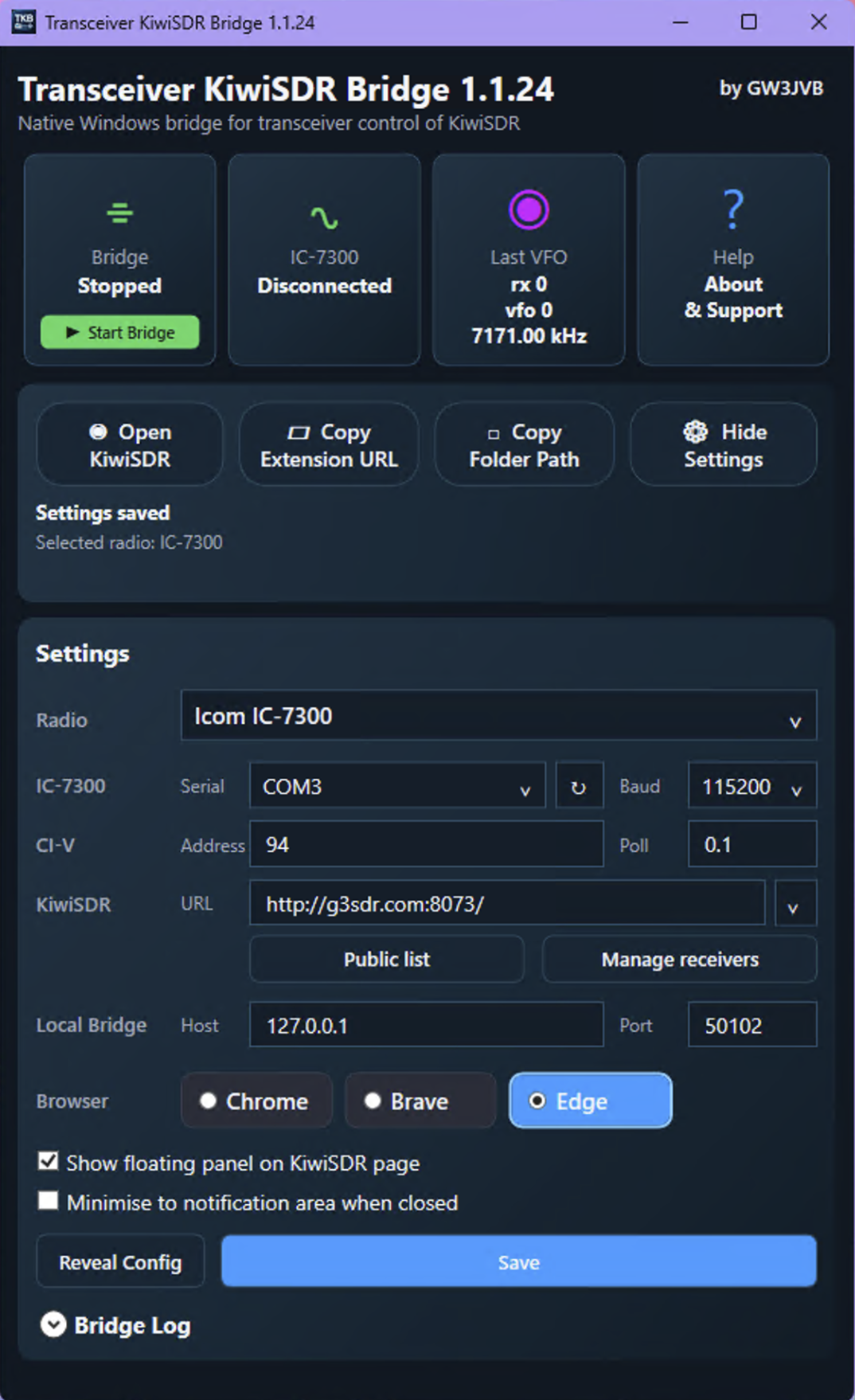Viewport: 855px width, 1400px height.
Task: Click the green bridge status lines icon
Action: pyautogui.click(x=119, y=213)
